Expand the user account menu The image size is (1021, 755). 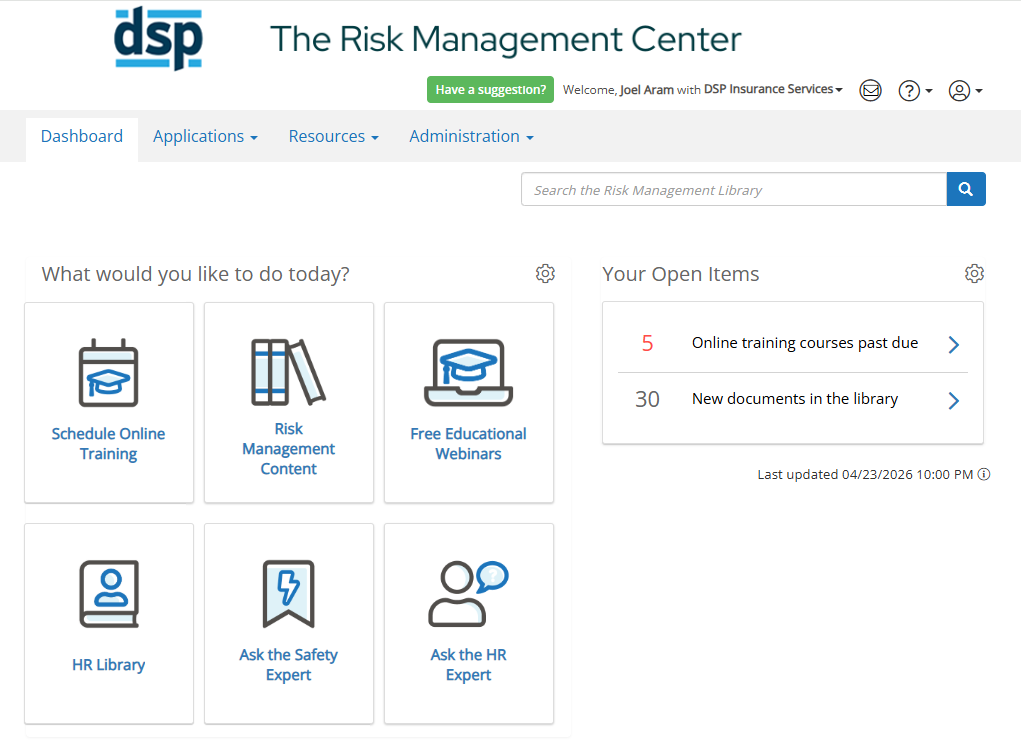[x=964, y=90]
